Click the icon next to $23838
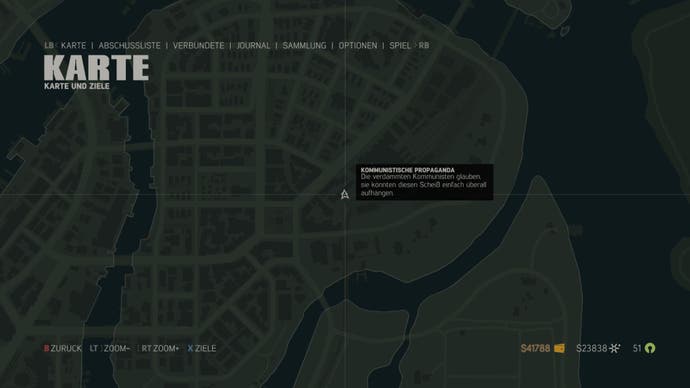 [x=615, y=348]
